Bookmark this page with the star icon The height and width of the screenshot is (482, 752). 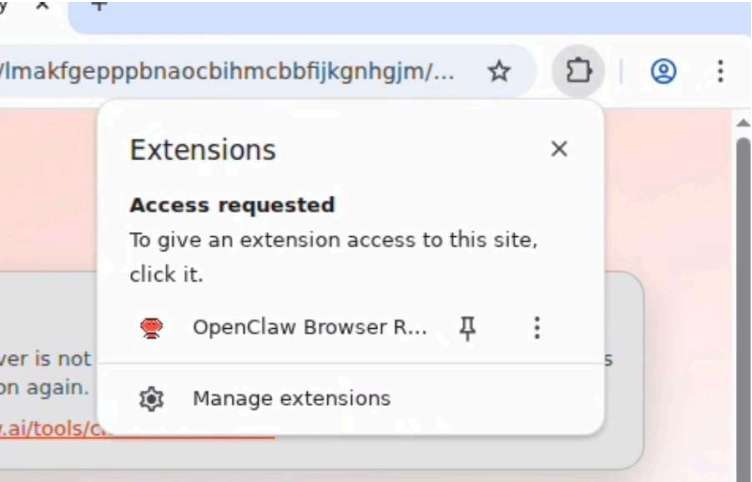[x=499, y=71]
